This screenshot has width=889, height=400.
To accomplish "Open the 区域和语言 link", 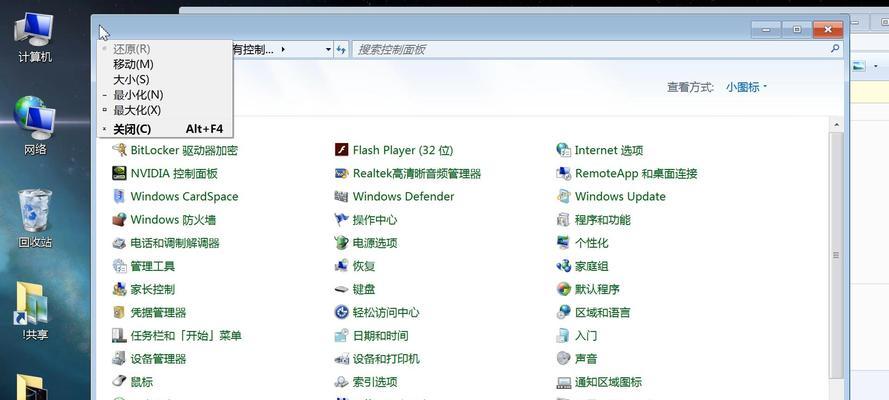I will click(x=603, y=313).
